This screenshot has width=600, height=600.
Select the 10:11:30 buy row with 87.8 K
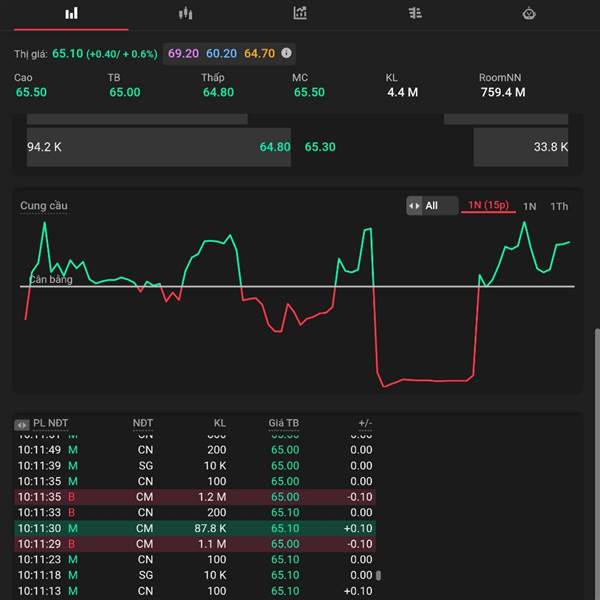coord(195,528)
